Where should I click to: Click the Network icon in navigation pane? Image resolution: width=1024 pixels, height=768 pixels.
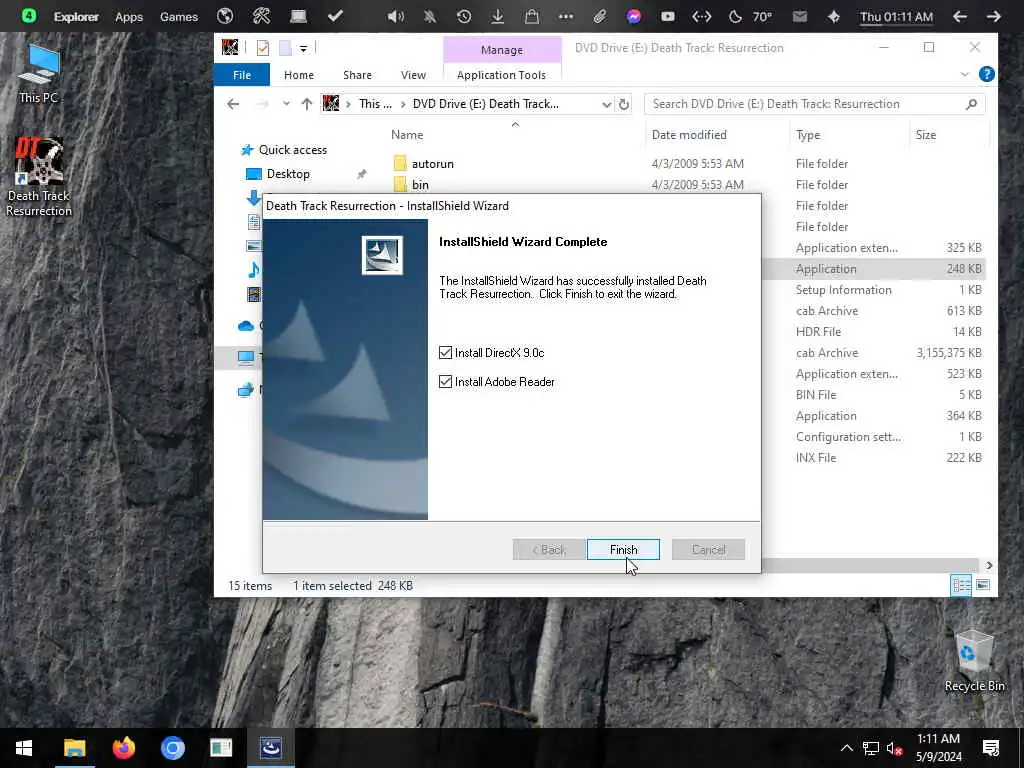click(x=246, y=390)
